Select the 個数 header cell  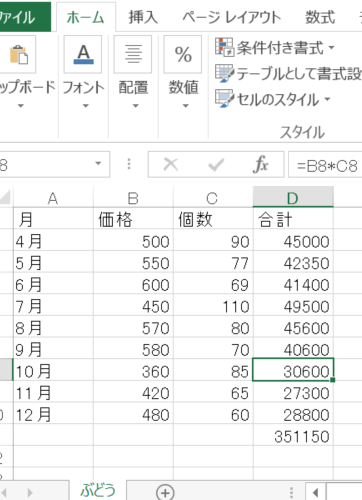tap(213, 219)
